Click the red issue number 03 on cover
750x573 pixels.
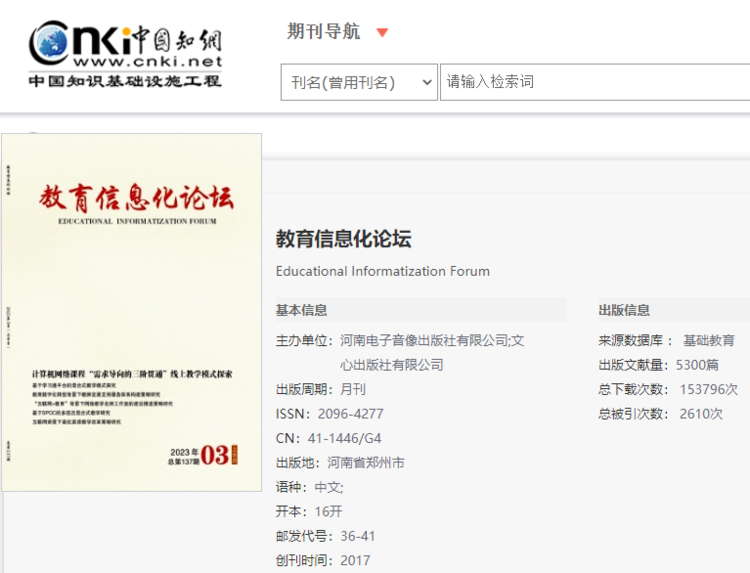(x=215, y=455)
